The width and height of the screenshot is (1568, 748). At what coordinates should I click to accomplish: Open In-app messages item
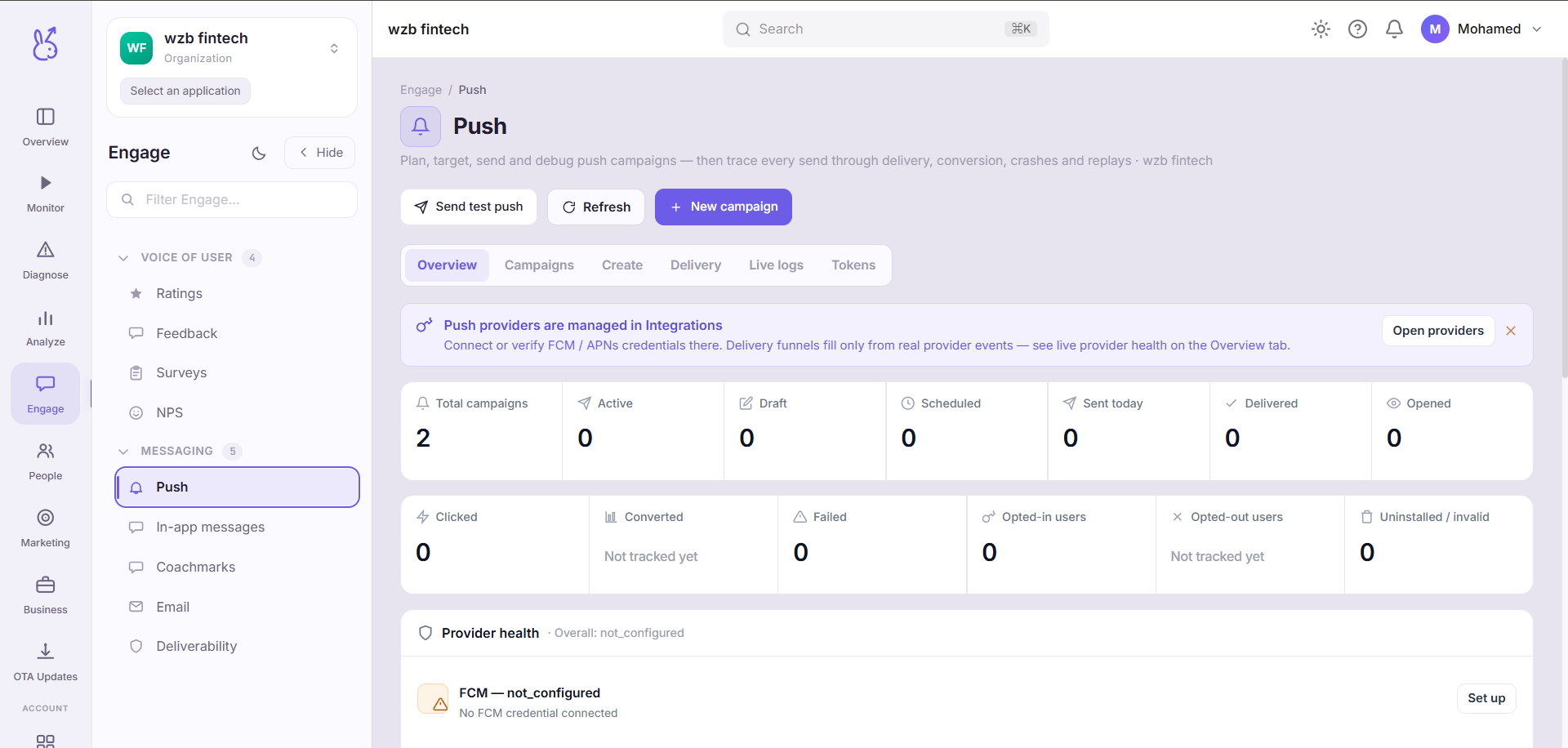tap(237, 528)
